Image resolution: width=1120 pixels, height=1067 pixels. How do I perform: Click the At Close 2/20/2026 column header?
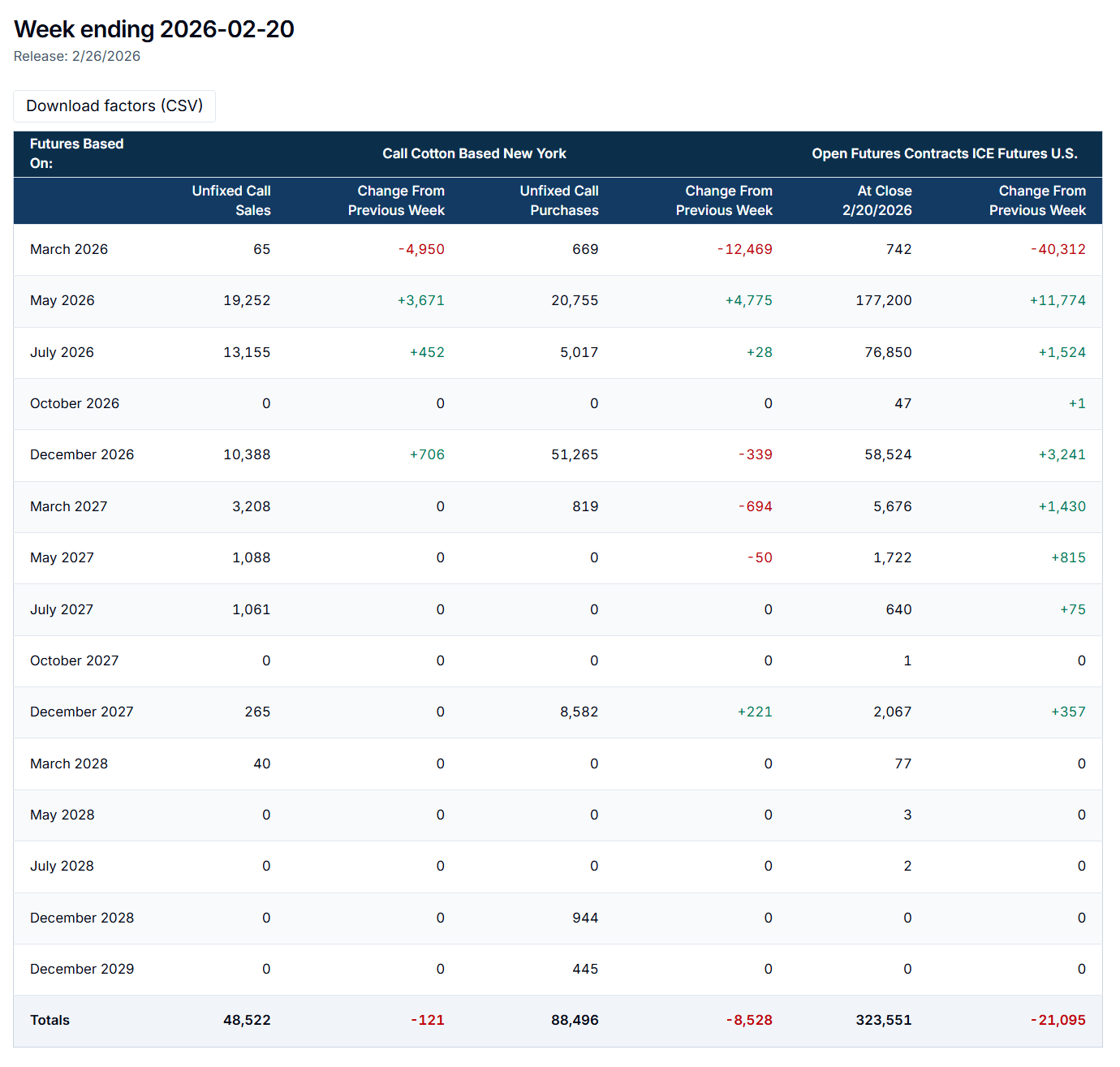(x=877, y=200)
